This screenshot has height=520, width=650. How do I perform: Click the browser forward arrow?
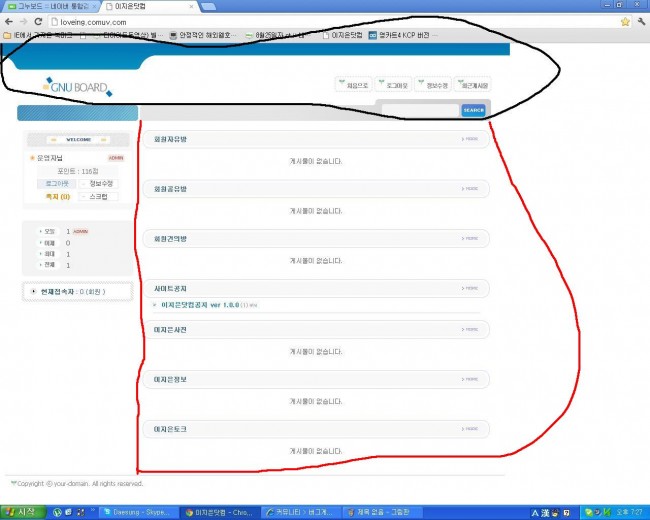tap(23, 21)
